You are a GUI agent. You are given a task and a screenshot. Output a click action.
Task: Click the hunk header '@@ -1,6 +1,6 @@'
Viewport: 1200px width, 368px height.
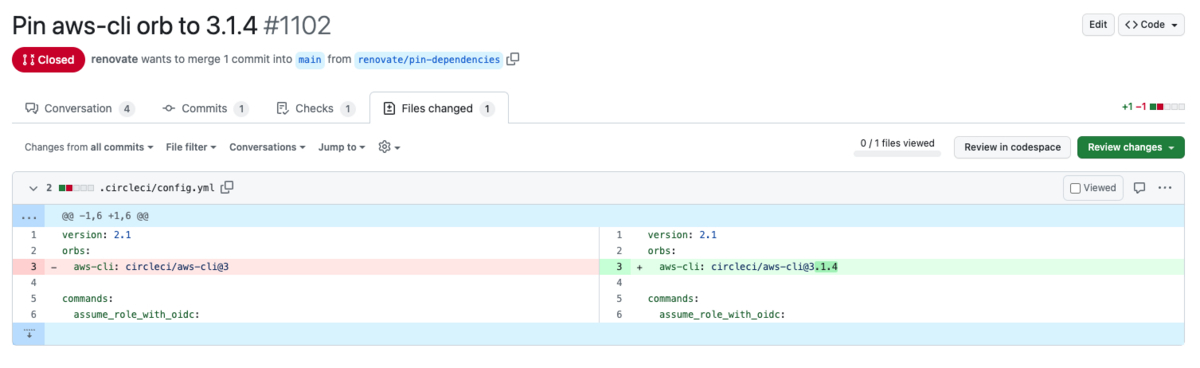[106, 215]
